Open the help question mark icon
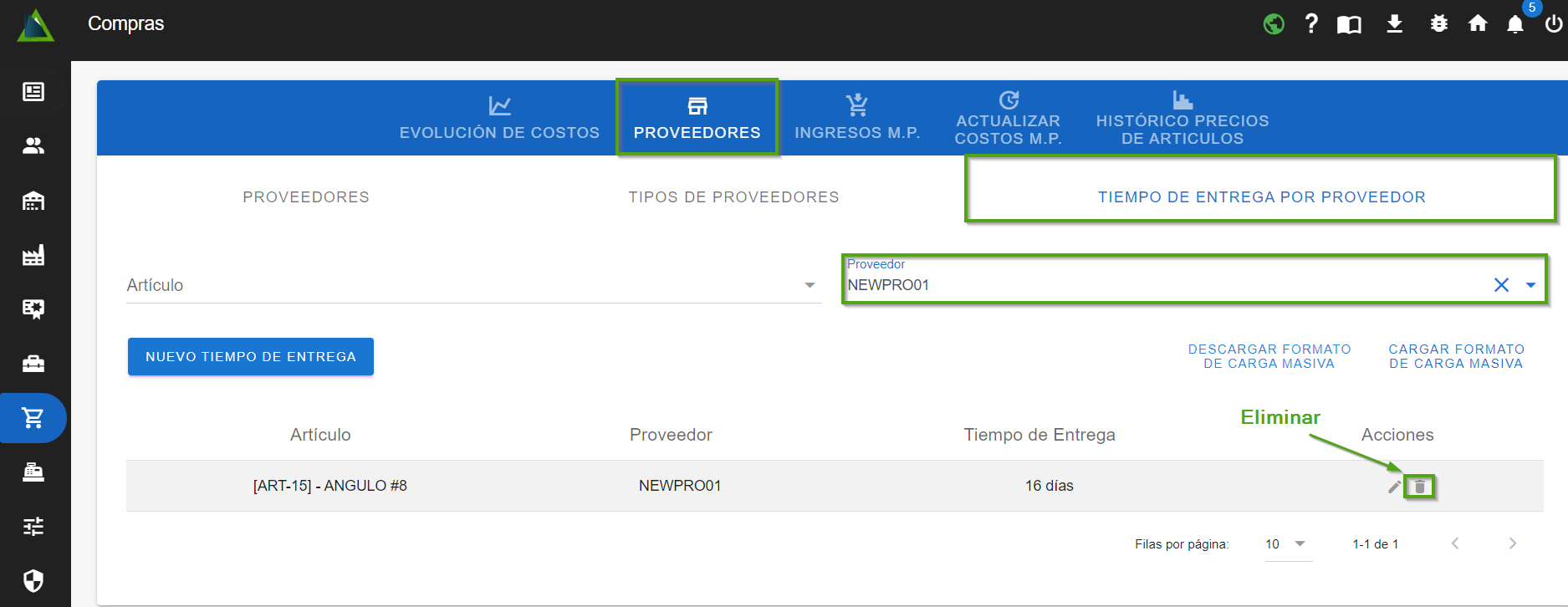This screenshot has width=1568, height=607. [1311, 23]
